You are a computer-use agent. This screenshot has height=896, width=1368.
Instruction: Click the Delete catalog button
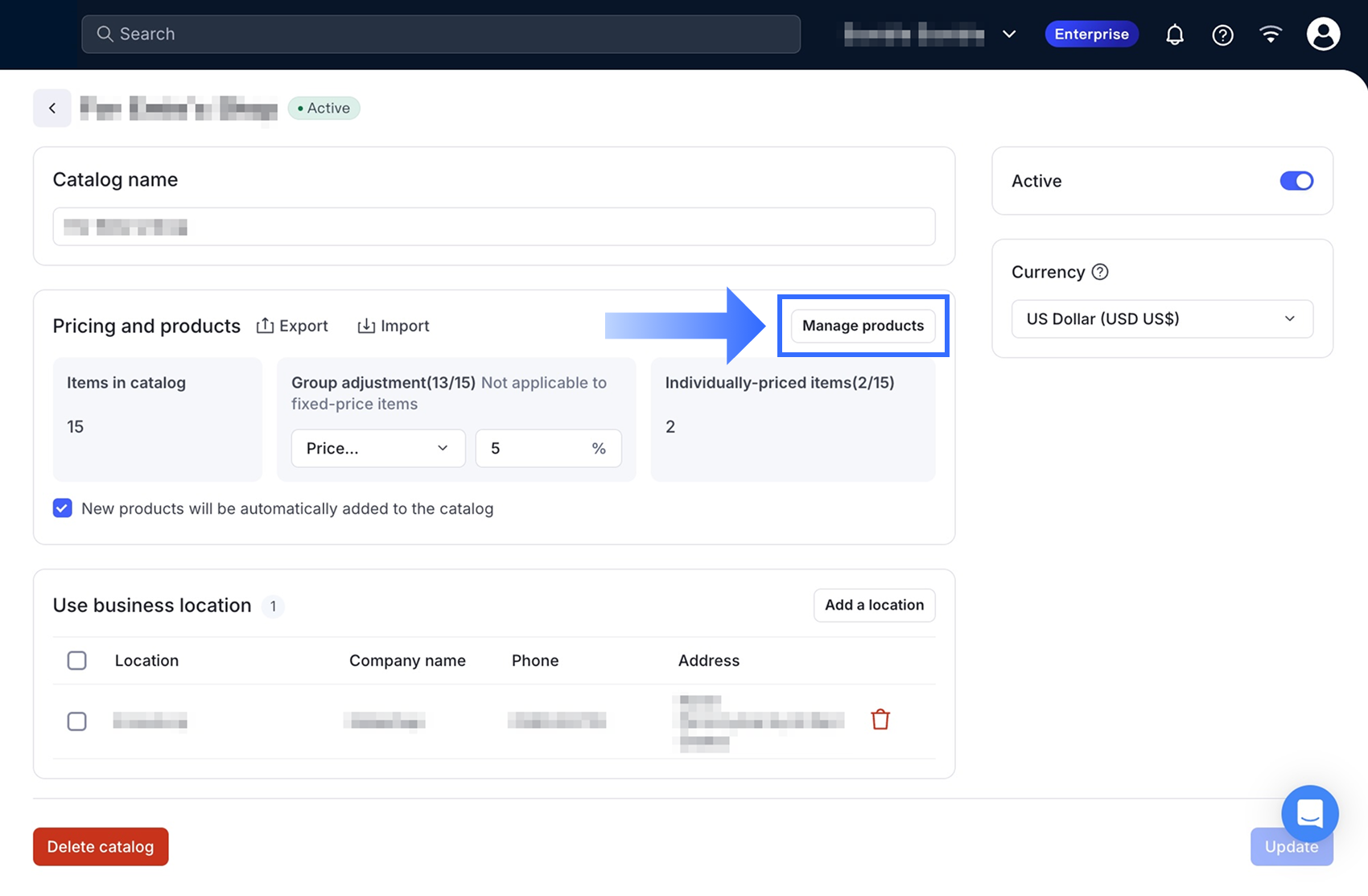101,846
